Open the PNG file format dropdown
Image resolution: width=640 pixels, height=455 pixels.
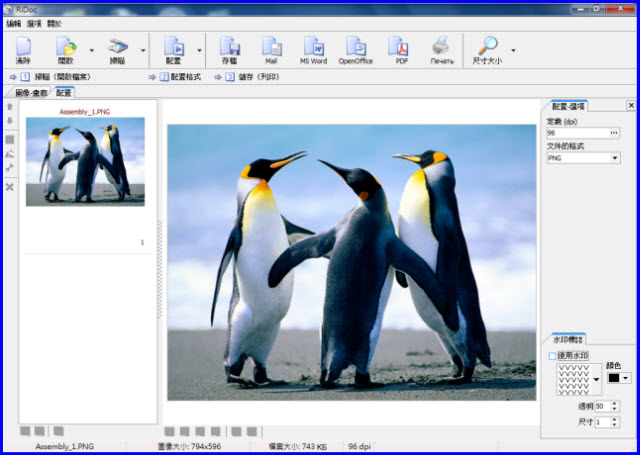pos(614,158)
